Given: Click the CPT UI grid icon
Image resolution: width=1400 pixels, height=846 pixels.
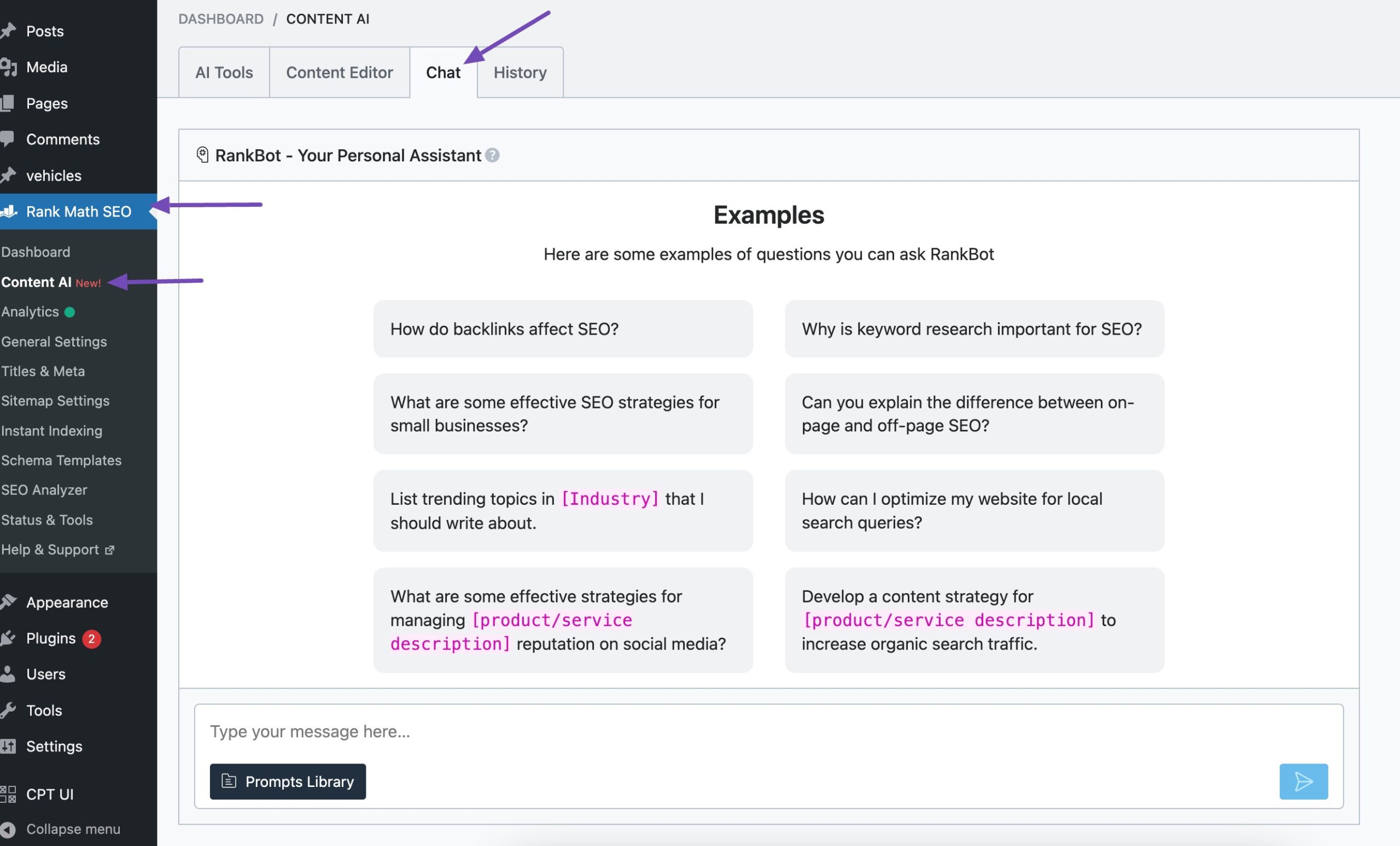Looking at the screenshot, I should [8, 794].
